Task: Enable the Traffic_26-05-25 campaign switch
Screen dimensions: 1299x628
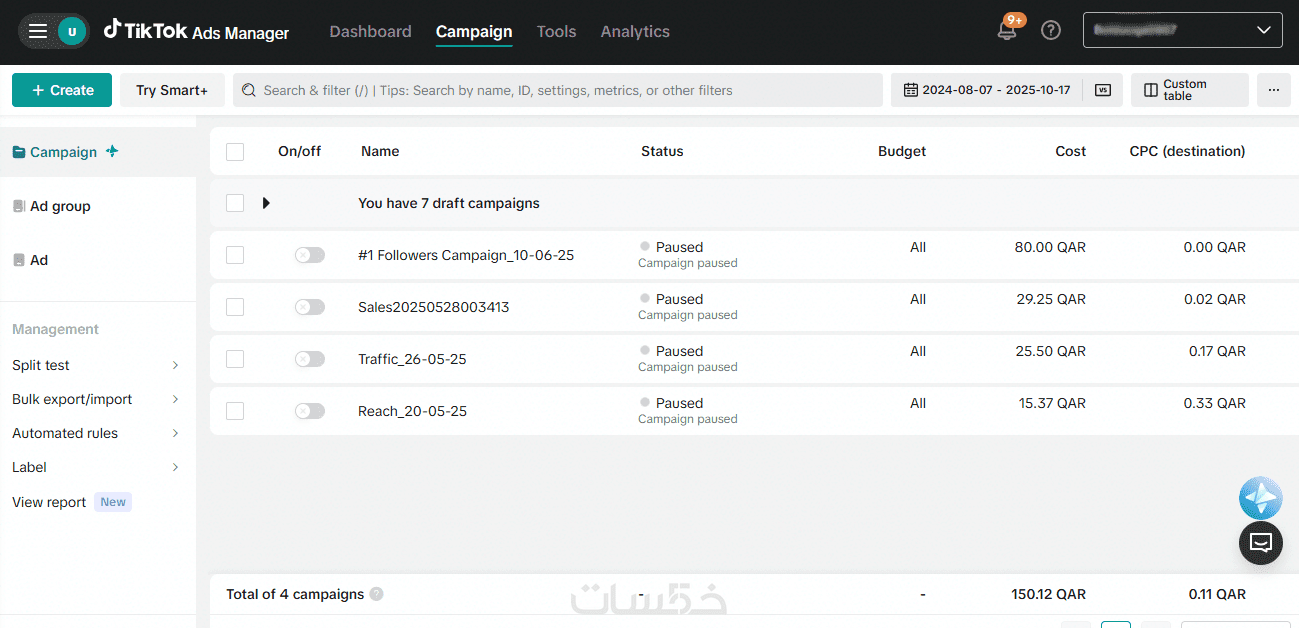Action: 310,359
